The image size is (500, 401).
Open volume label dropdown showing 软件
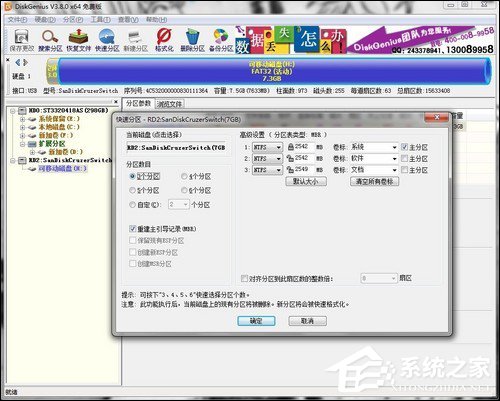click(x=394, y=159)
